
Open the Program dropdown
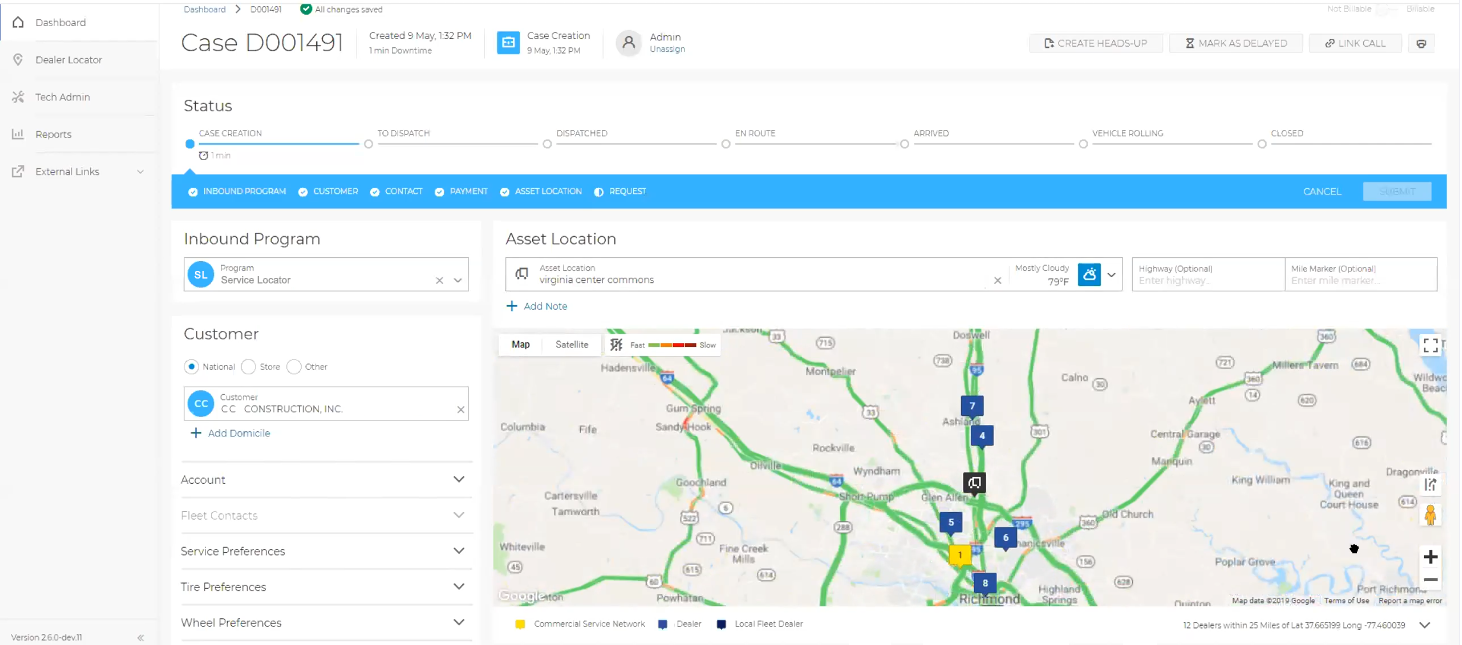458,281
